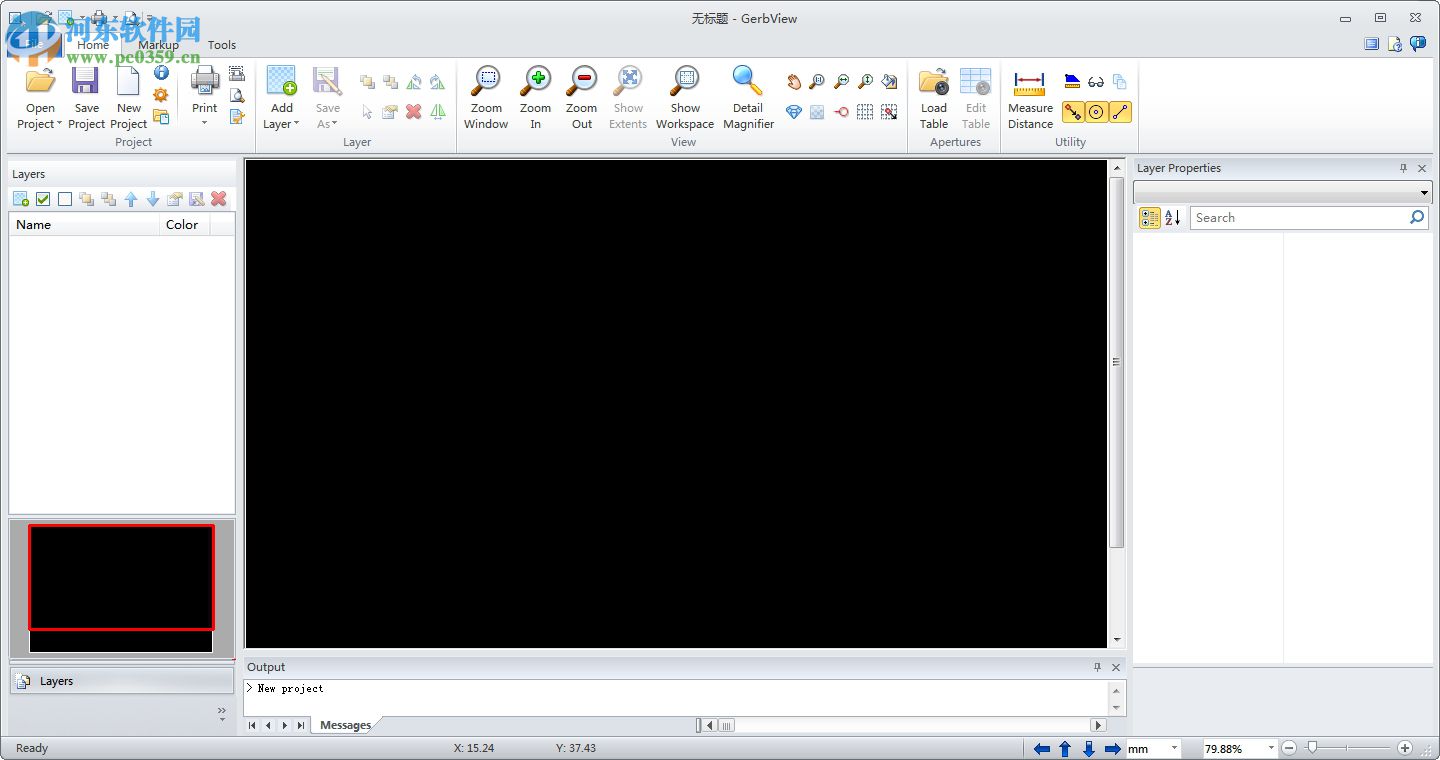Screen dimensions: 1440x760
Task: Click the Zoom Window tool
Action: (486, 98)
